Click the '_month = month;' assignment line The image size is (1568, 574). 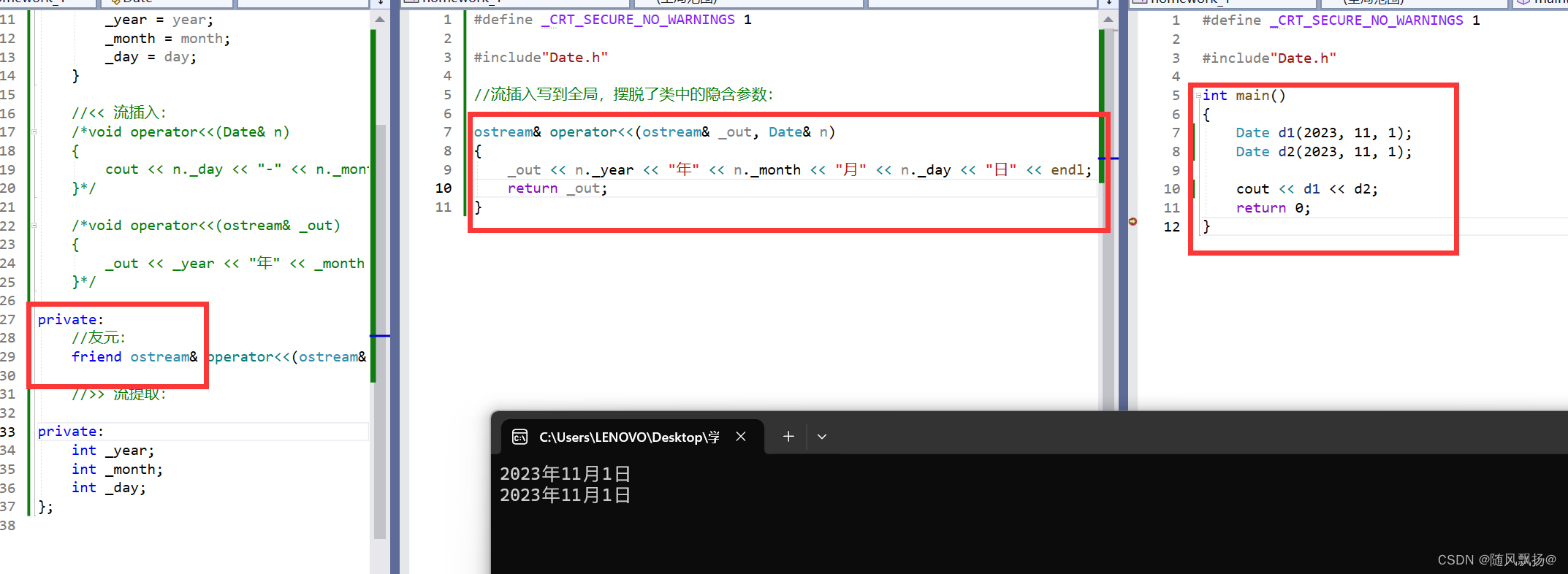pyautogui.click(x=167, y=39)
